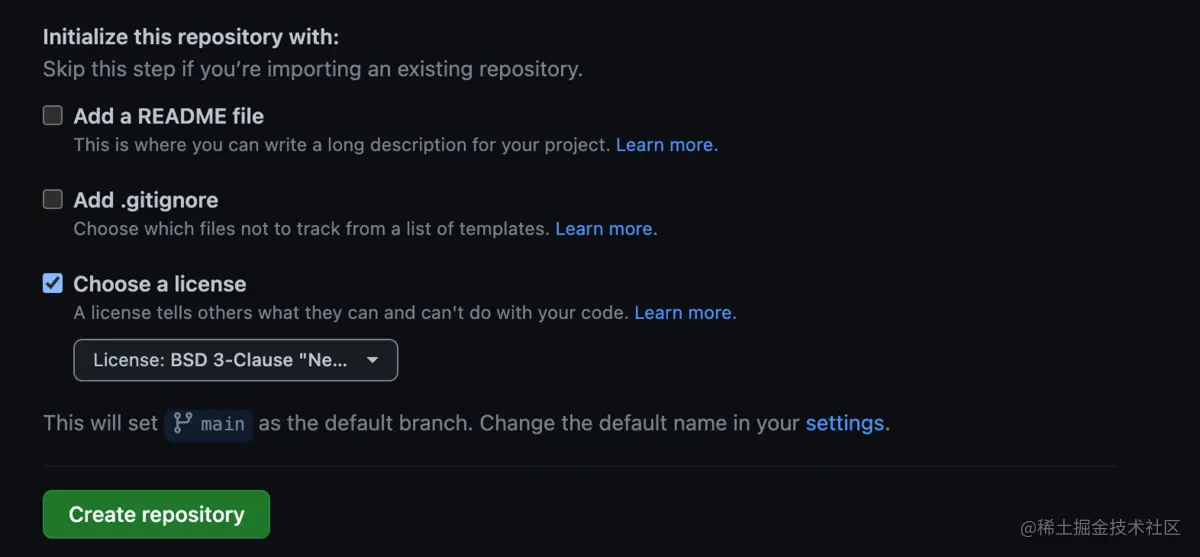Click the "Choose which files not to track" text
The image size is (1200, 557).
pos(311,229)
